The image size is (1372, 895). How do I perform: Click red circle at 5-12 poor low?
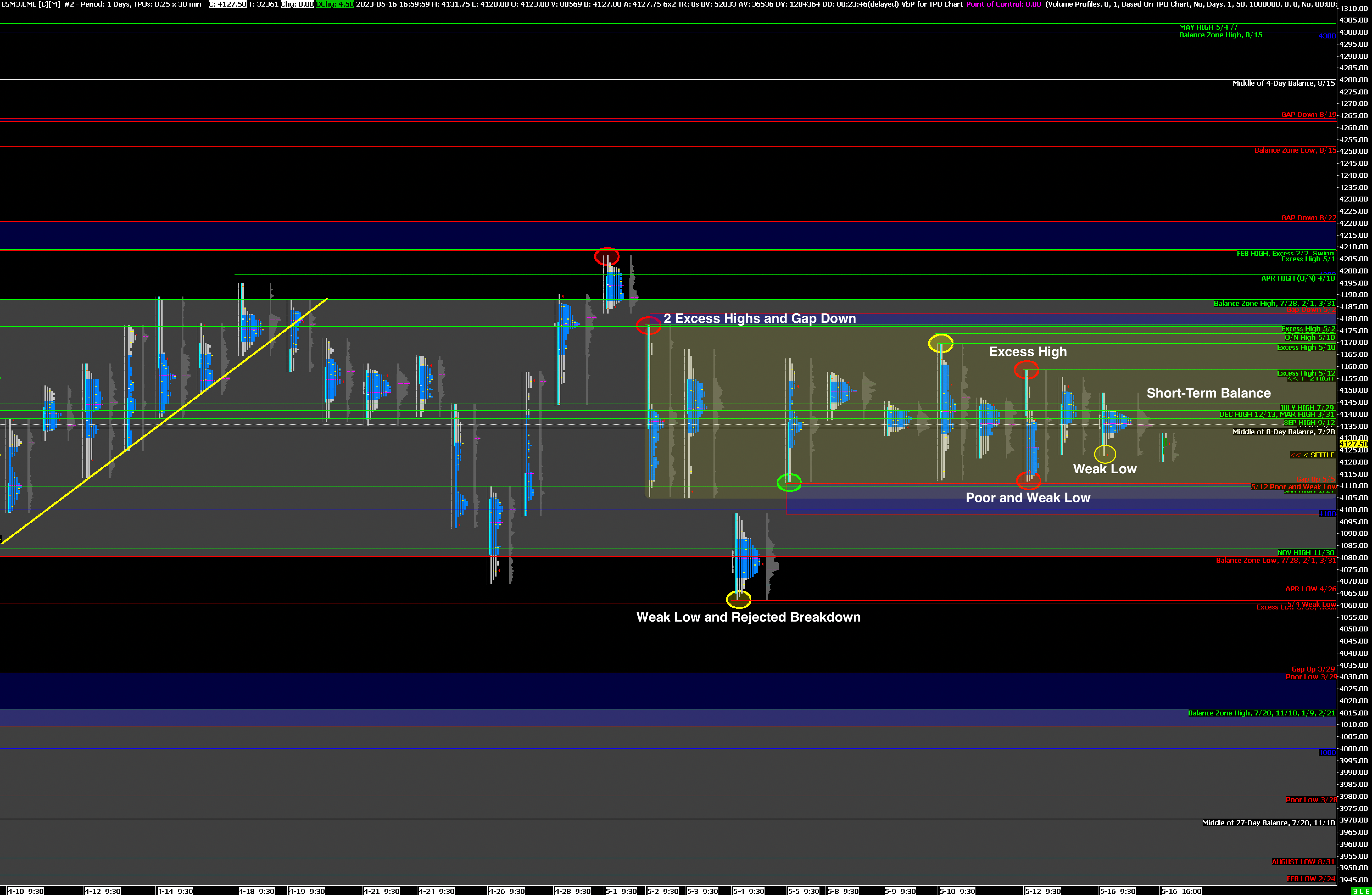(x=1028, y=480)
